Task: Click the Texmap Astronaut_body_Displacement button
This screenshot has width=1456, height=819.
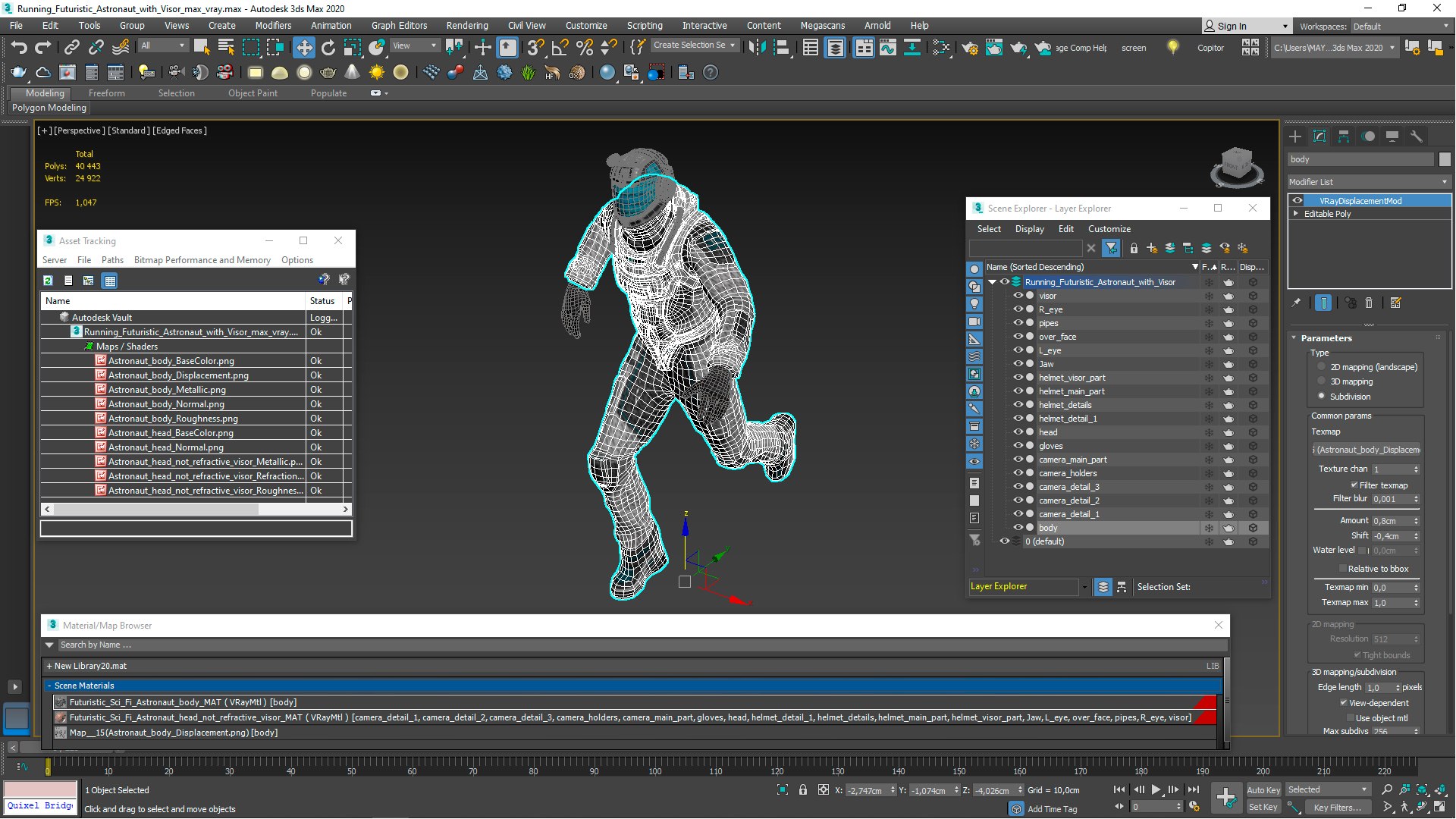Action: coord(1367,450)
